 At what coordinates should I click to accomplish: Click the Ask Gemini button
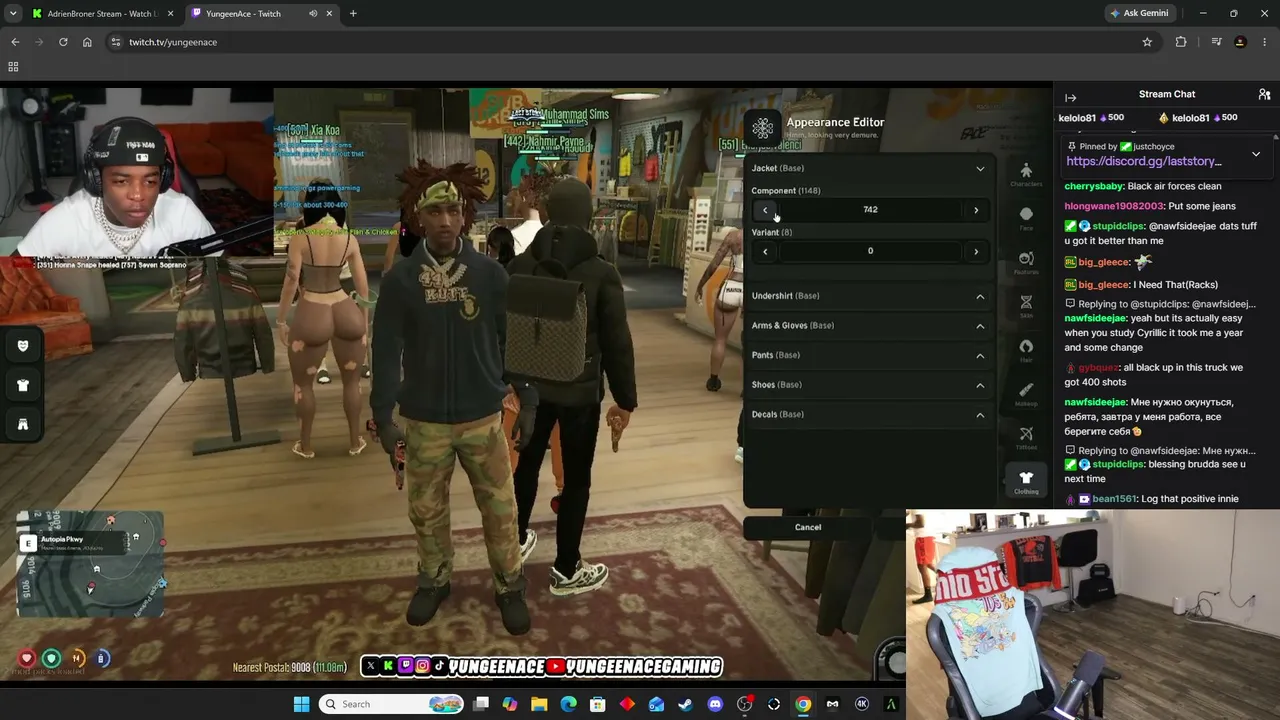pyautogui.click(x=1140, y=14)
